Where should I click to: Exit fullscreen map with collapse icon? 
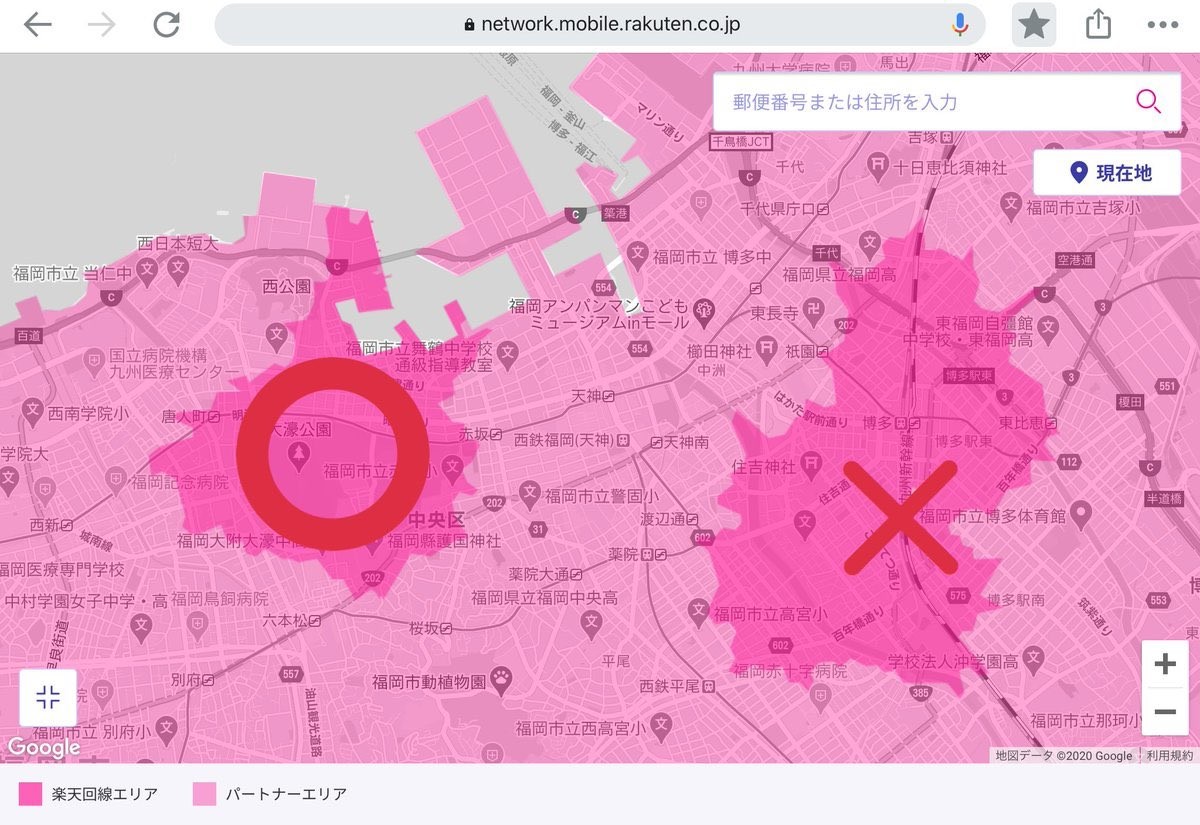tap(48, 697)
